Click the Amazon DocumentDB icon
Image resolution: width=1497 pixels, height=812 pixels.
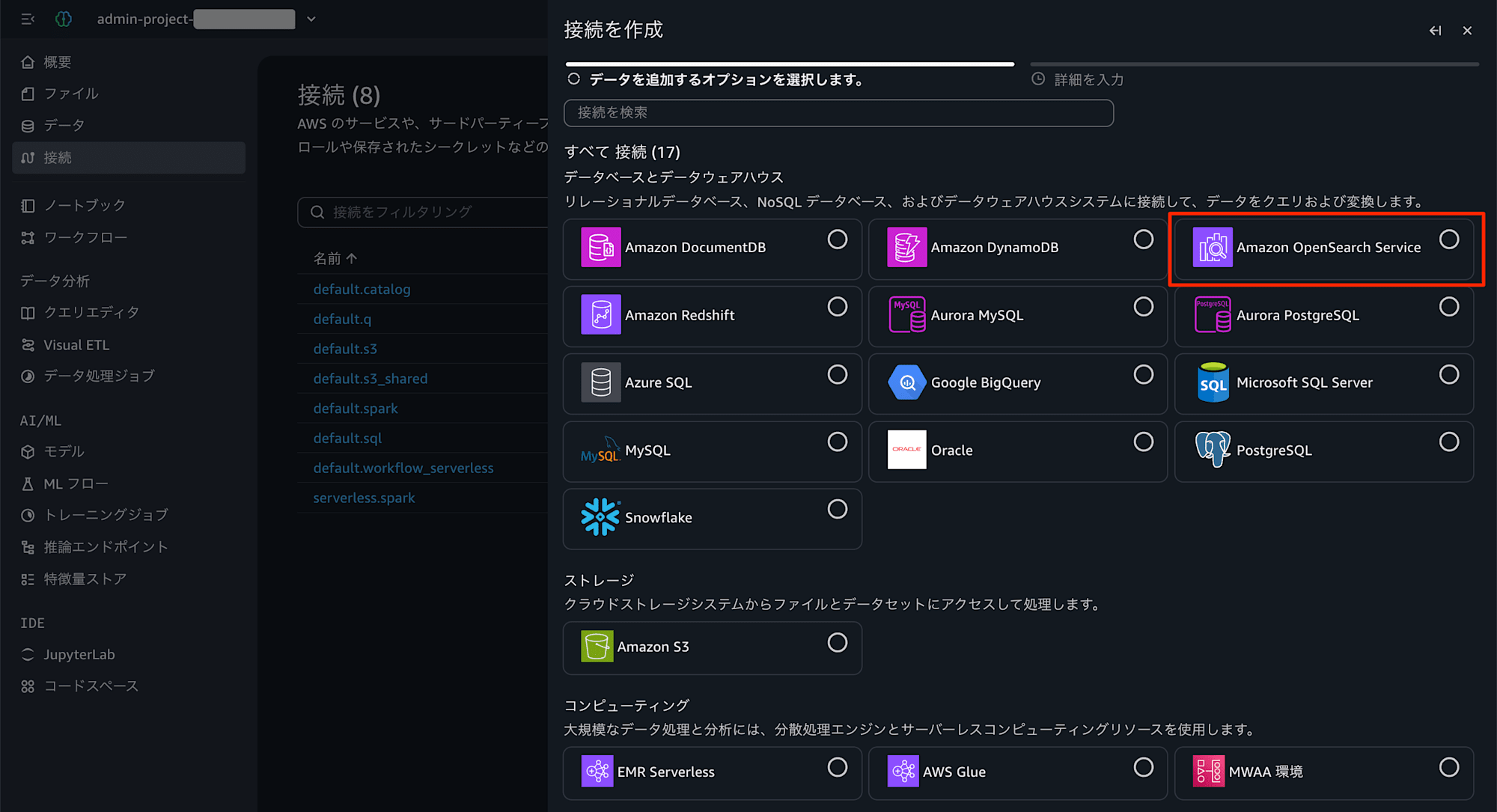[600, 247]
